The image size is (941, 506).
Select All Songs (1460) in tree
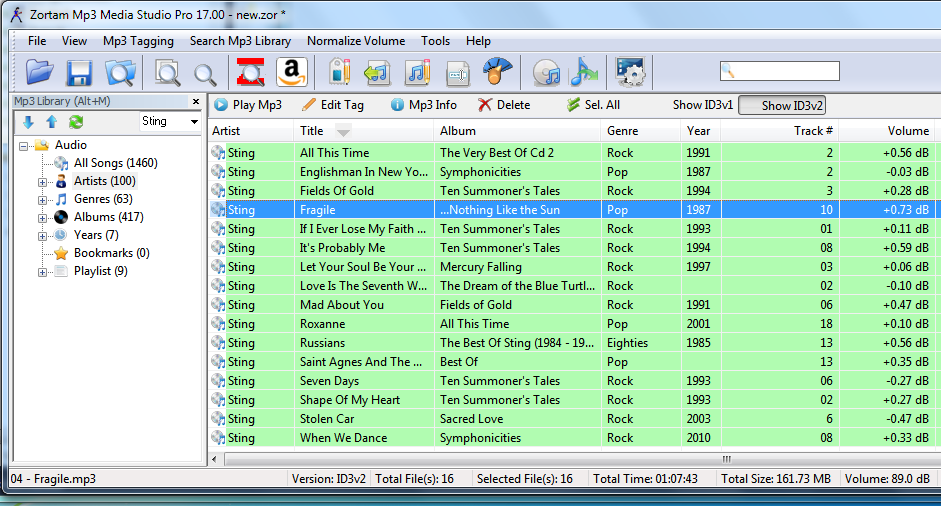point(115,163)
